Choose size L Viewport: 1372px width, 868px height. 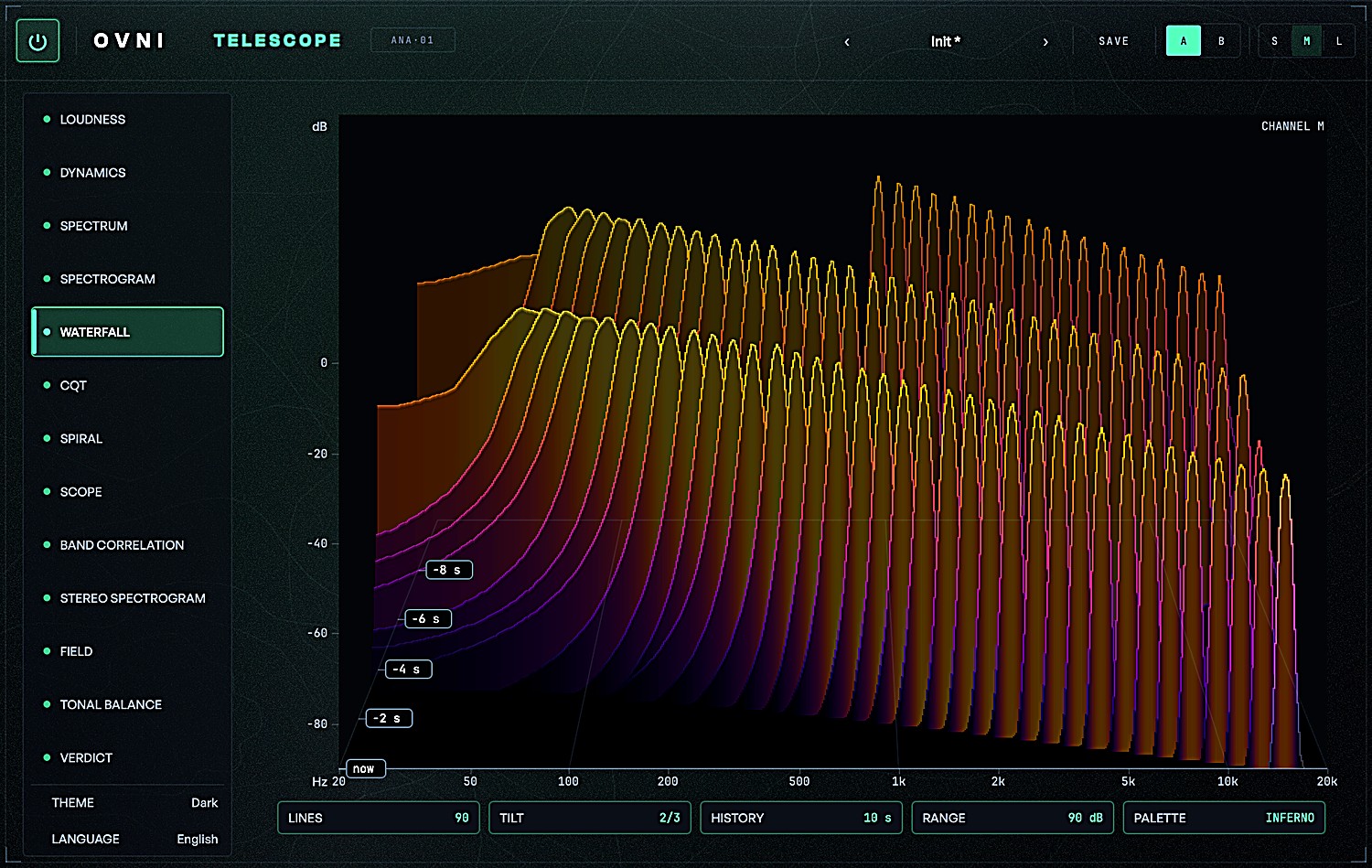1339,41
